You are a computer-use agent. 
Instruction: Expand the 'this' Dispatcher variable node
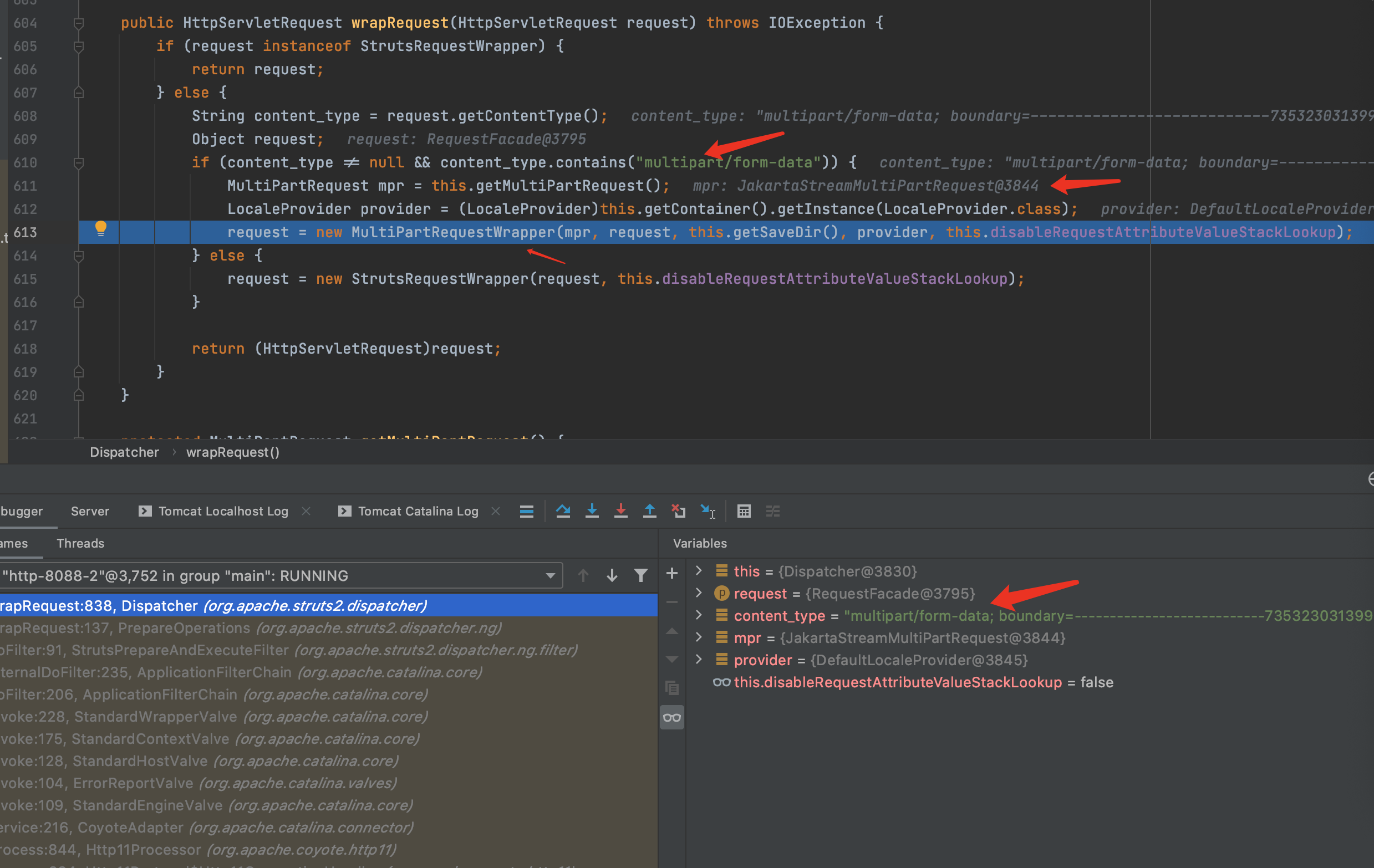coord(699,570)
